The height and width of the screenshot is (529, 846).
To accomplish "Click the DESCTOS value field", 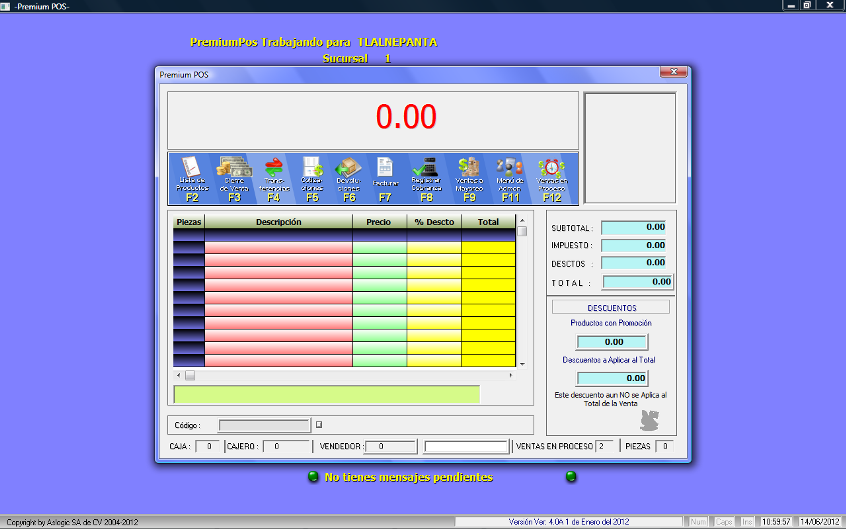I will pyautogui.click(x=633, y=263).
